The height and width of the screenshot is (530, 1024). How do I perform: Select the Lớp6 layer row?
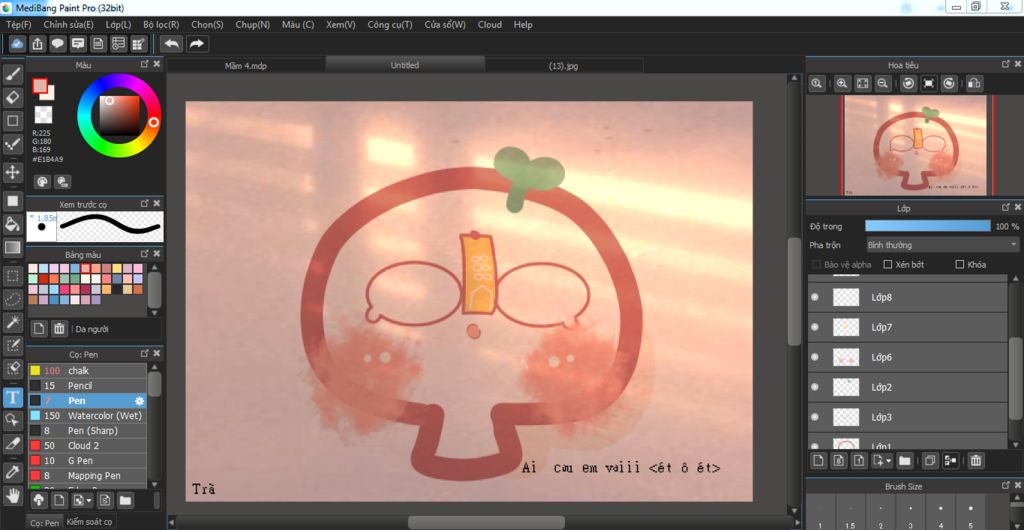point(908,357)
